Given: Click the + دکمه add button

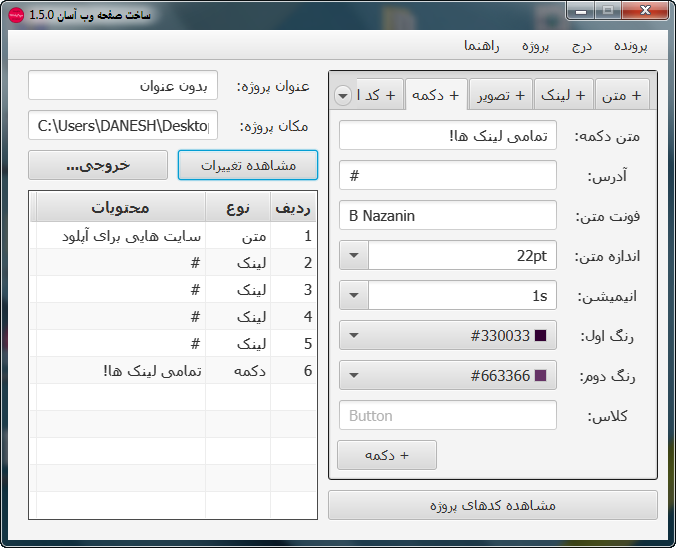Looking at the screenshot, I should 387,455.
